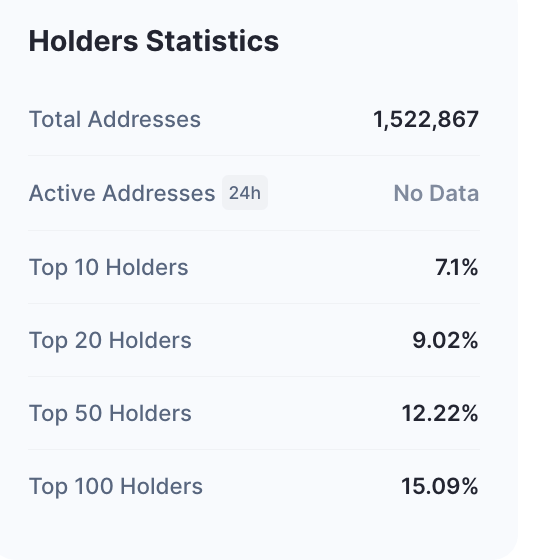Click the No Data value
This screenshot has width=548, height=560.
[436, 193]
